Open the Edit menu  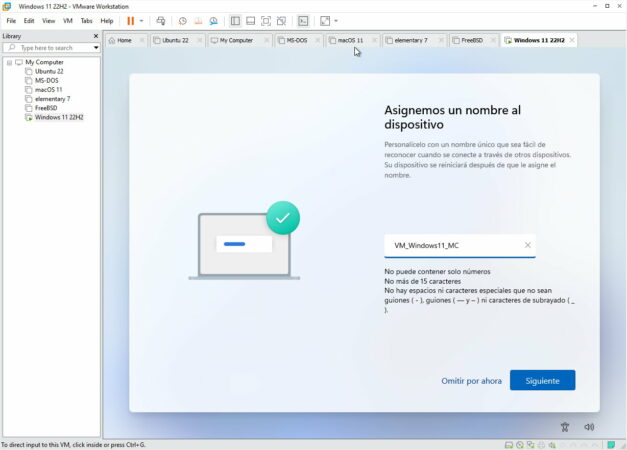(x=29, y=21)
